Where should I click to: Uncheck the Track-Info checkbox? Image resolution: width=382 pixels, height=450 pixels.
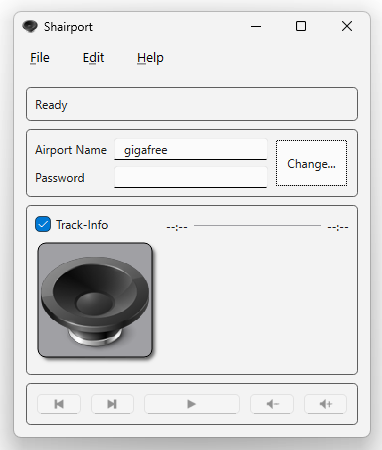pos(43,224)
